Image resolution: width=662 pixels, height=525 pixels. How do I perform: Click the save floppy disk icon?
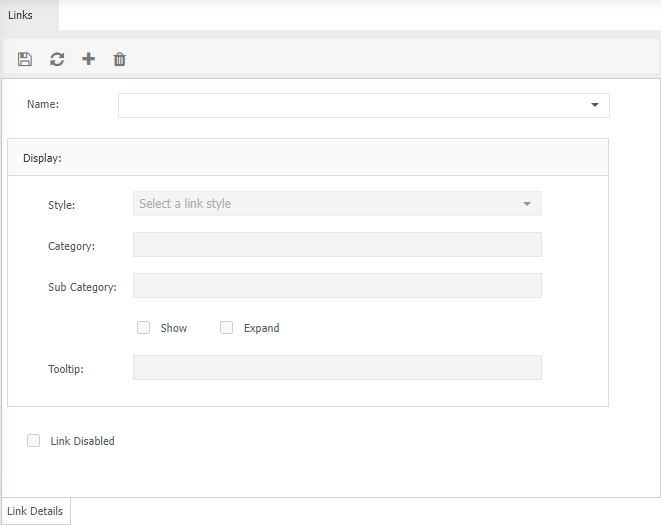(25, 59)
